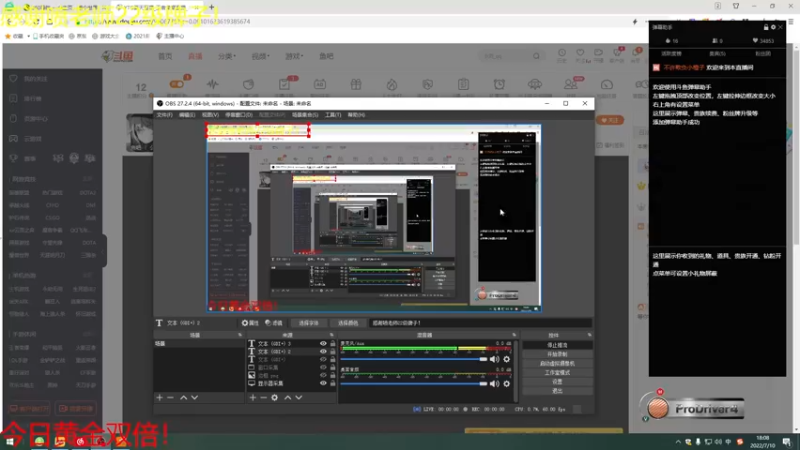The height and width of the screenshot is (450, 800).
Task: Open the Windows Start menu
Action: click(10, 442)
